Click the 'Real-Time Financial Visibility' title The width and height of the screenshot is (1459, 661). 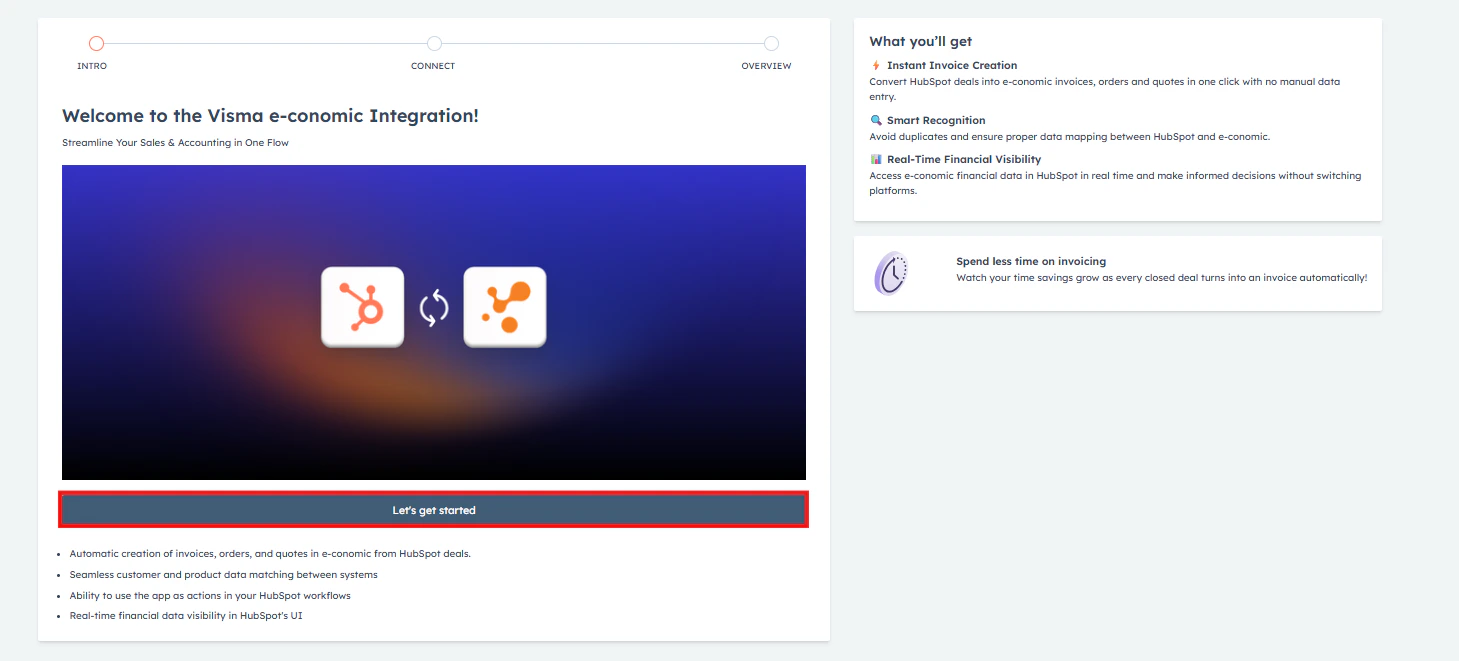coord(964,159)
